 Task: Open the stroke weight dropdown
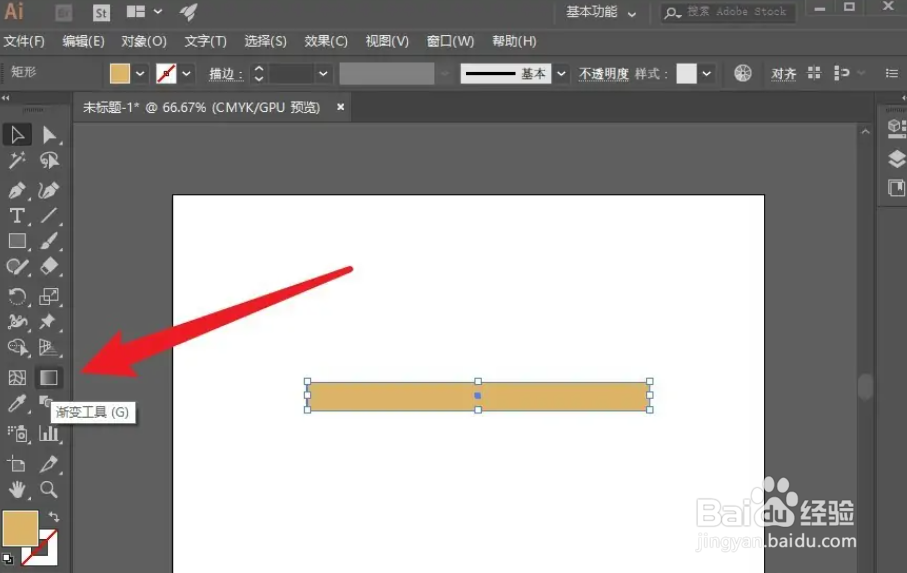323,73
